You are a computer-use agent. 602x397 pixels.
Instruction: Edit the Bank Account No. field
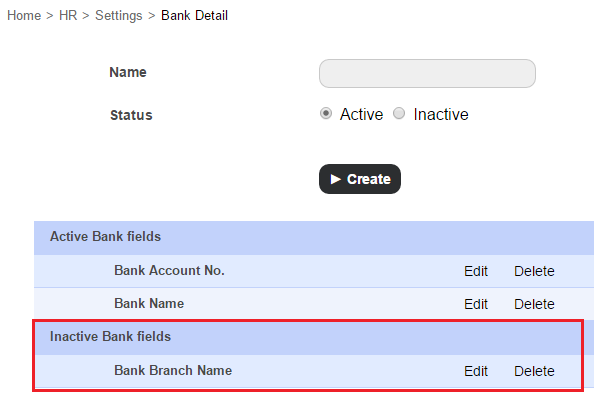click(476, 271)
